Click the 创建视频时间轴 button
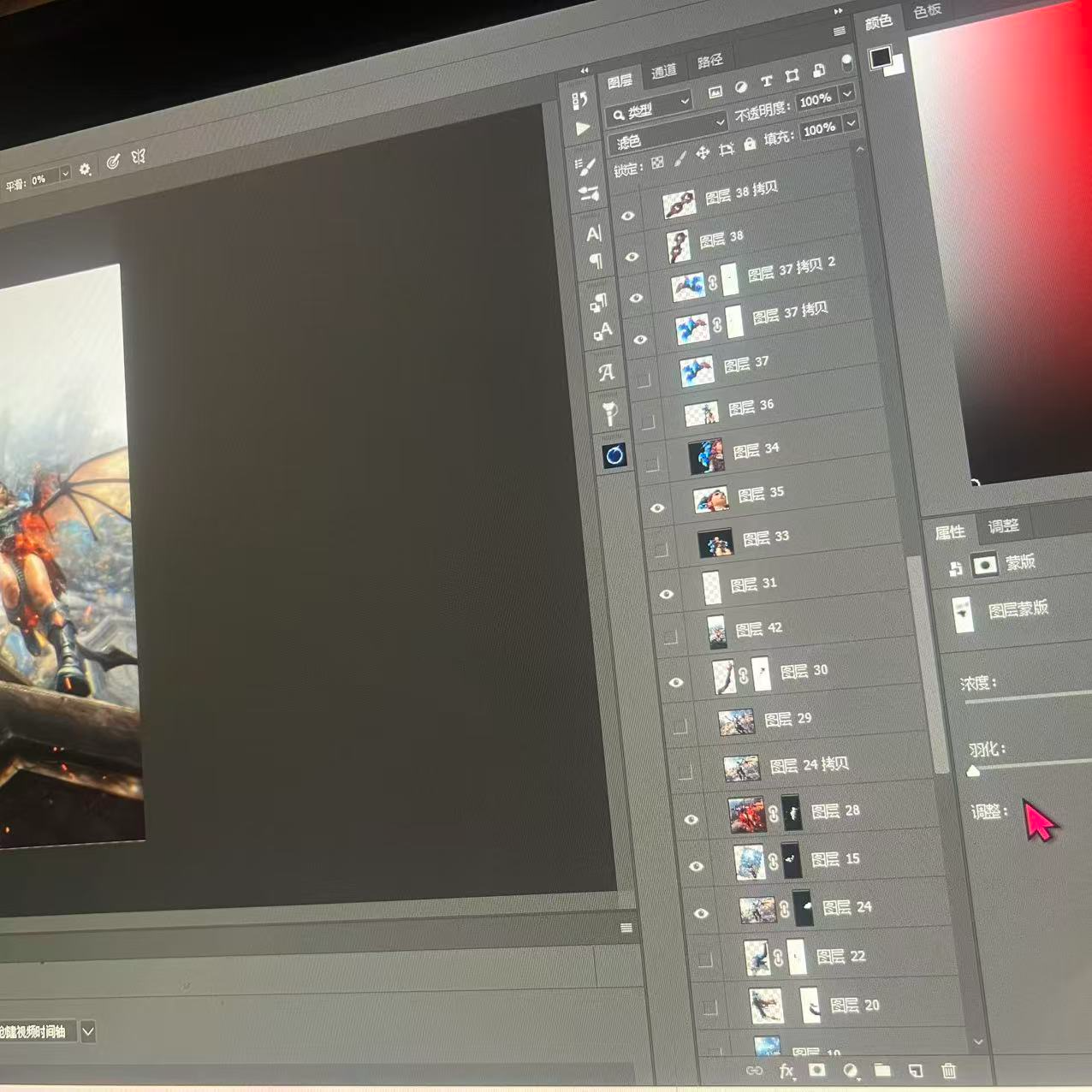 tap(34, 1032)
